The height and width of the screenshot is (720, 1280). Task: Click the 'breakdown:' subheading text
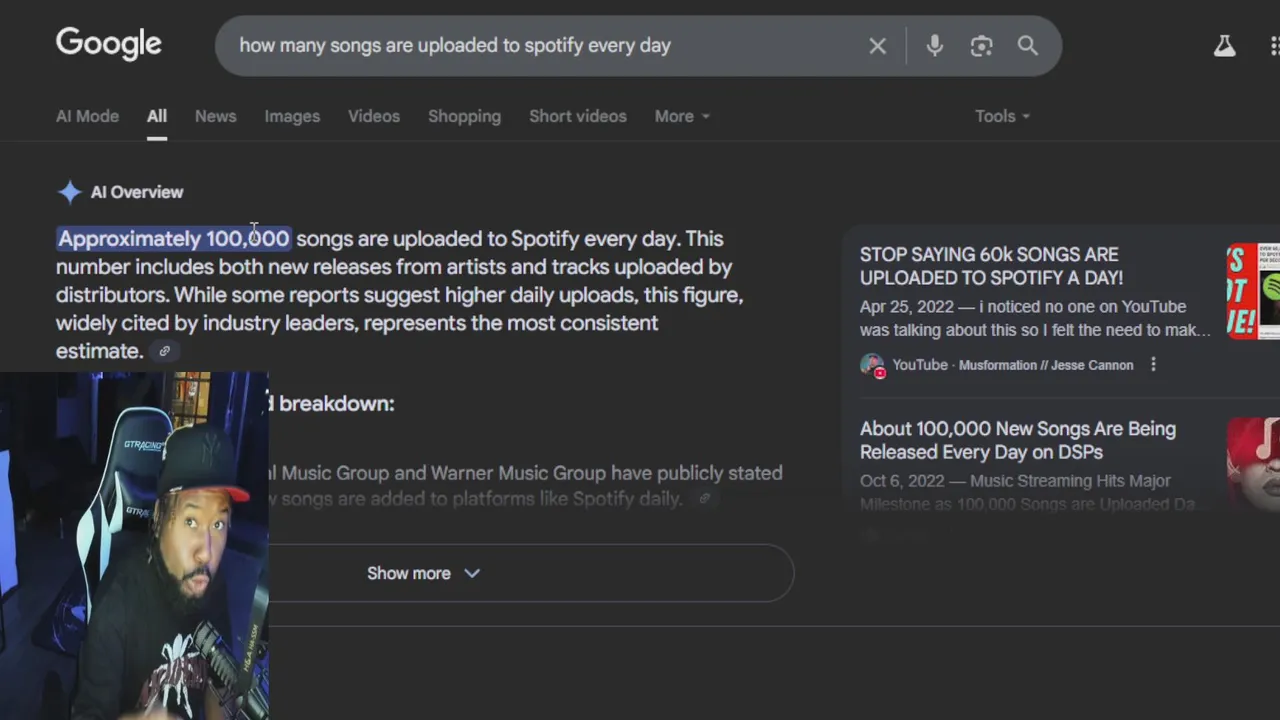pos(337,403)
